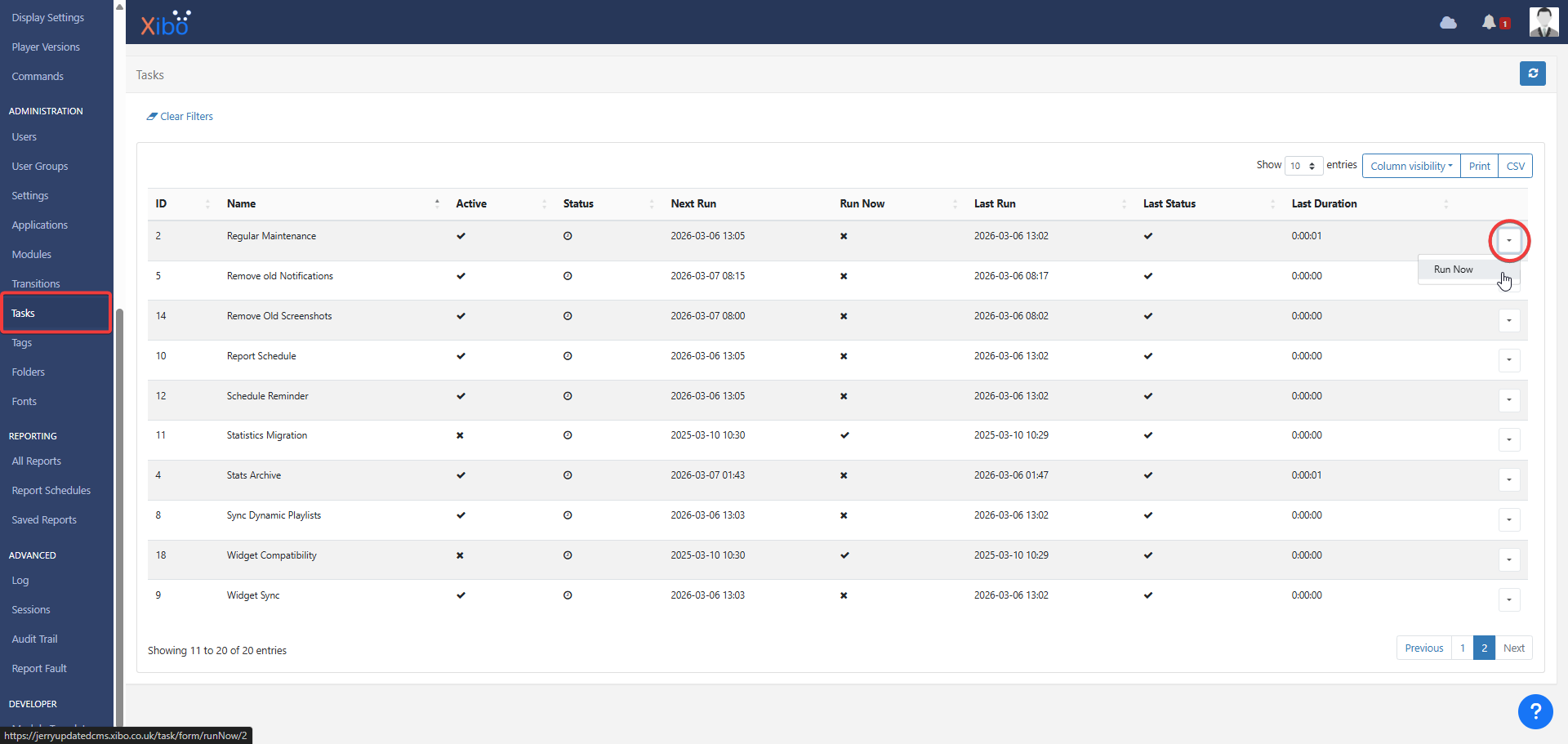Open the cloud icon in top bar
Screen dimensions: 1568x744
(x=1448, y=23)
